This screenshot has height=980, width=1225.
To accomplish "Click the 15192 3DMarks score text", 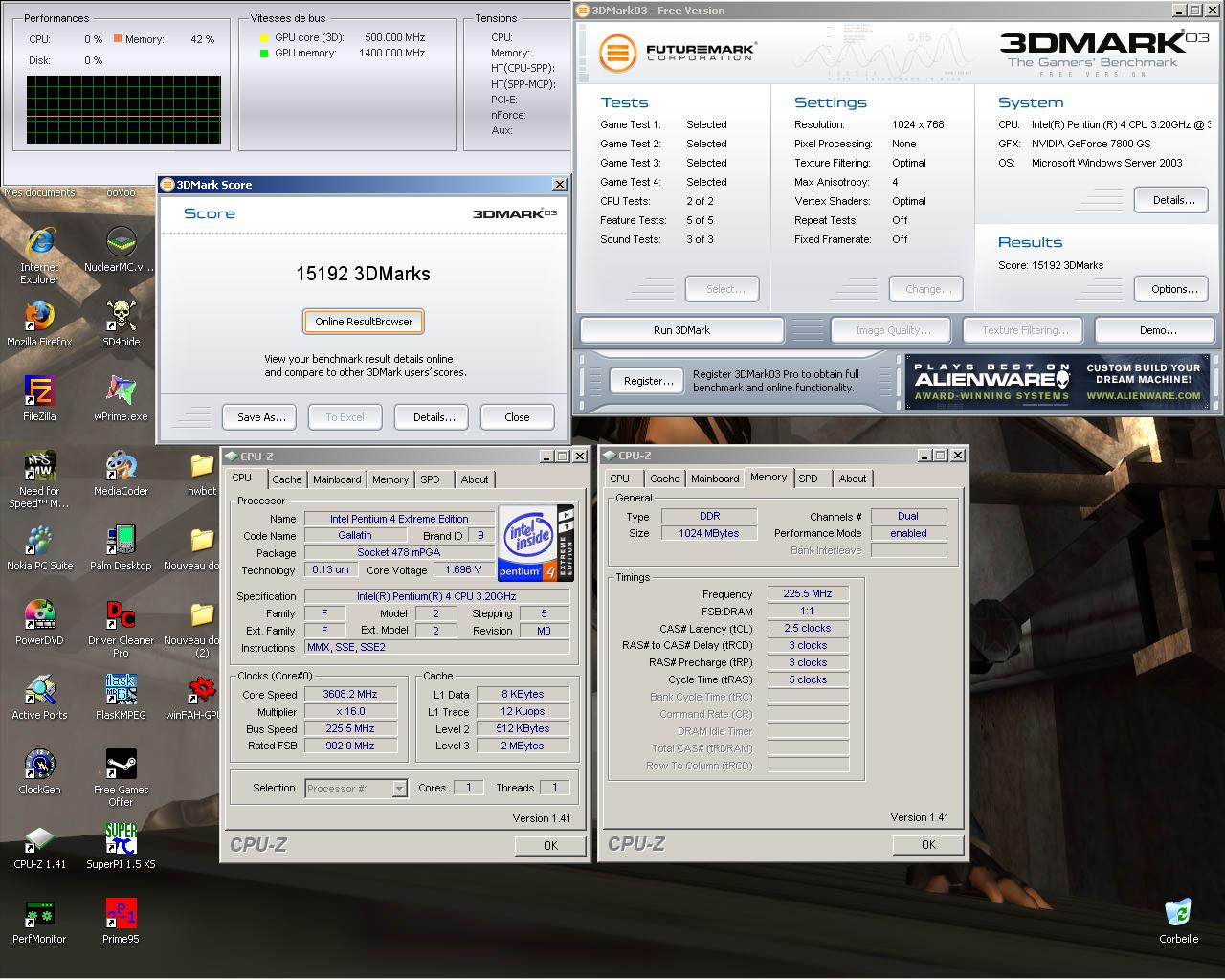I will click(x=363, y=274).
